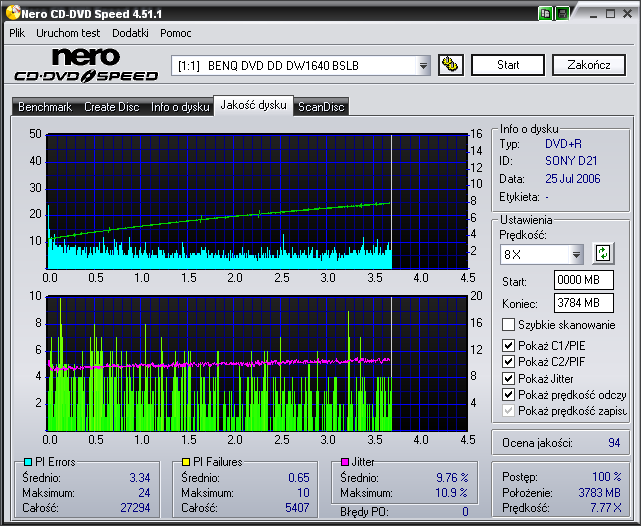Click the green copy-screenshot icon in the title bar

pyautogui.click(x=545, y=13)
